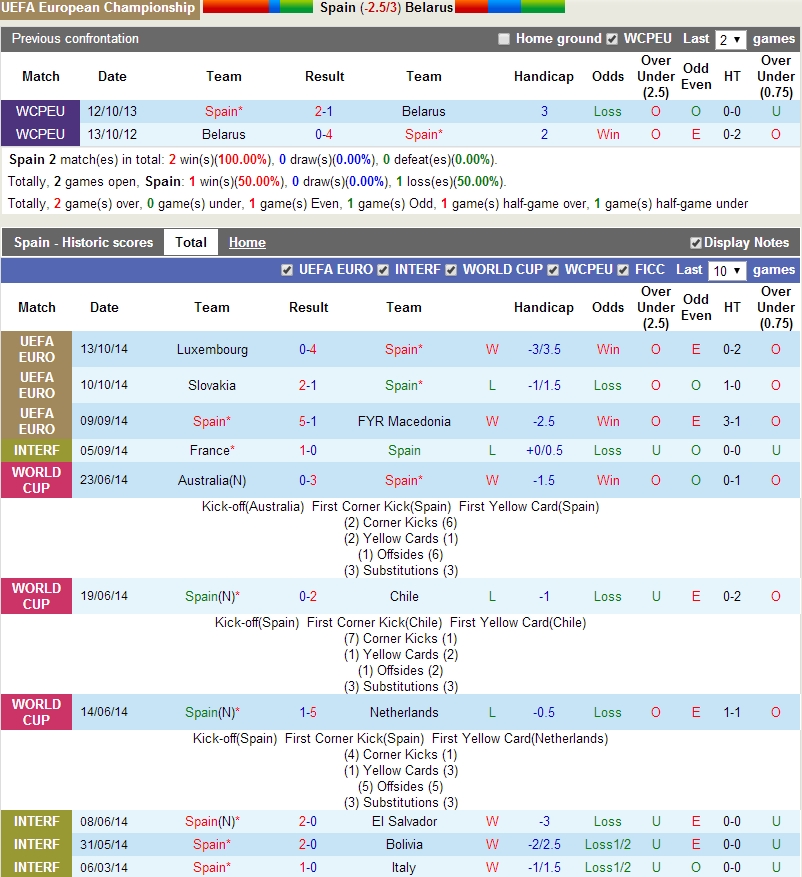Click Loss1/2 odds in Bolivia row

tap(607, 845)
